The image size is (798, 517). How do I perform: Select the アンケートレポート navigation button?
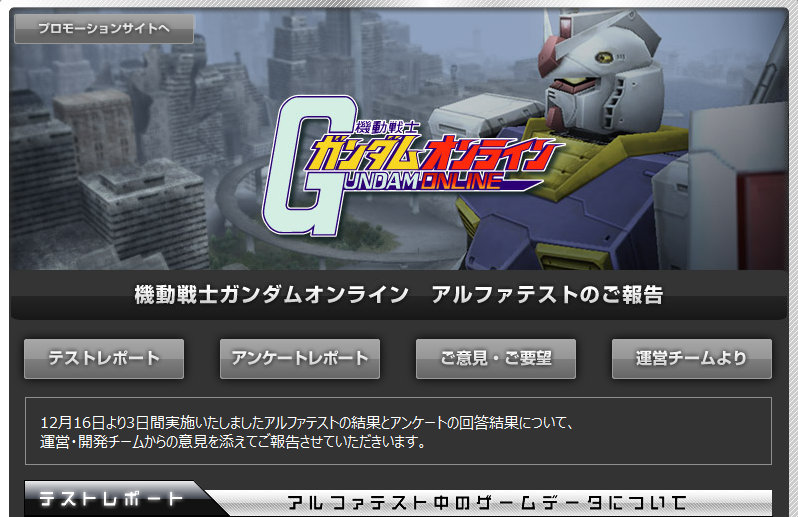(x=299, y=358)
